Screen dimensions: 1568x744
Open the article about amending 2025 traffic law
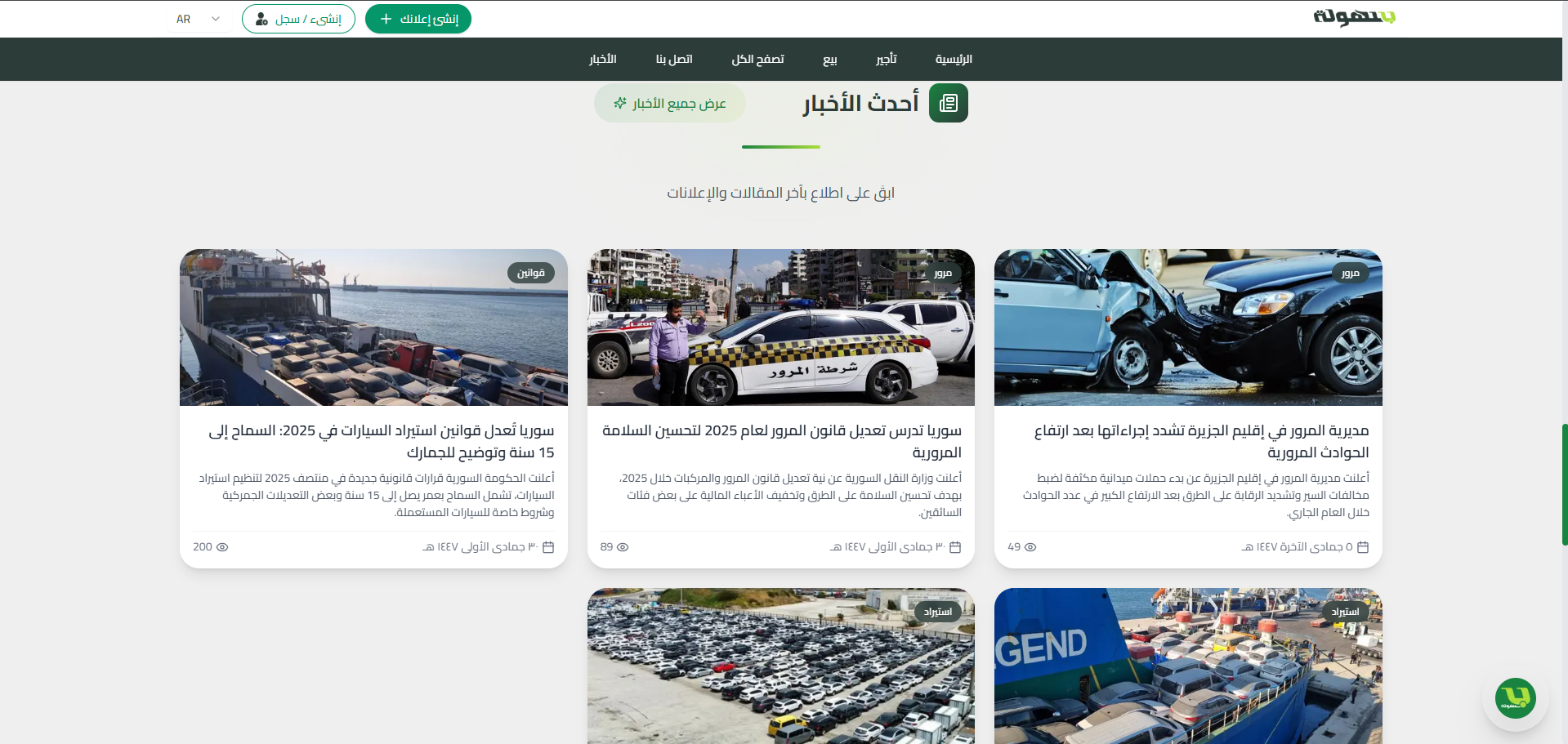tap(781, 441)
